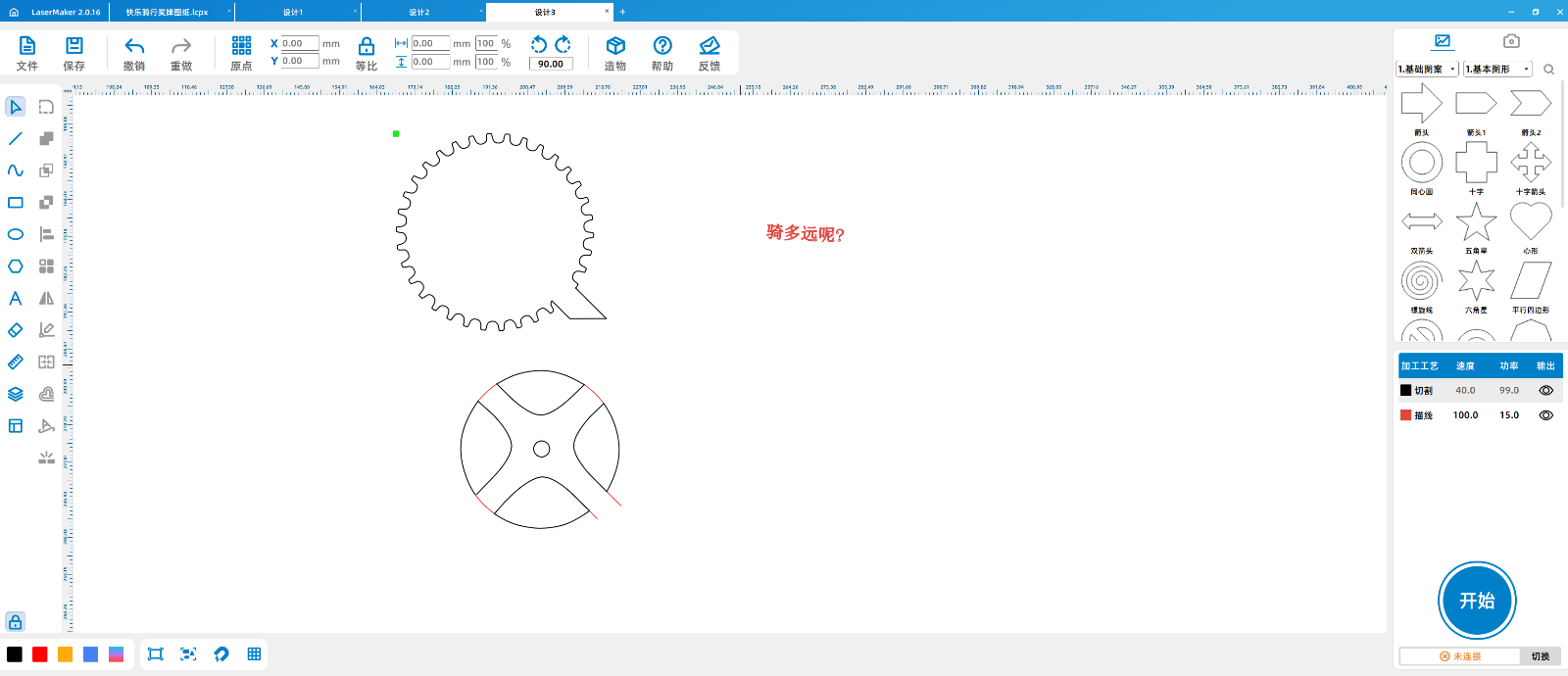
Task: Click the 切换 switch button
Action: pyautogui.click(x=1541, y=656)
